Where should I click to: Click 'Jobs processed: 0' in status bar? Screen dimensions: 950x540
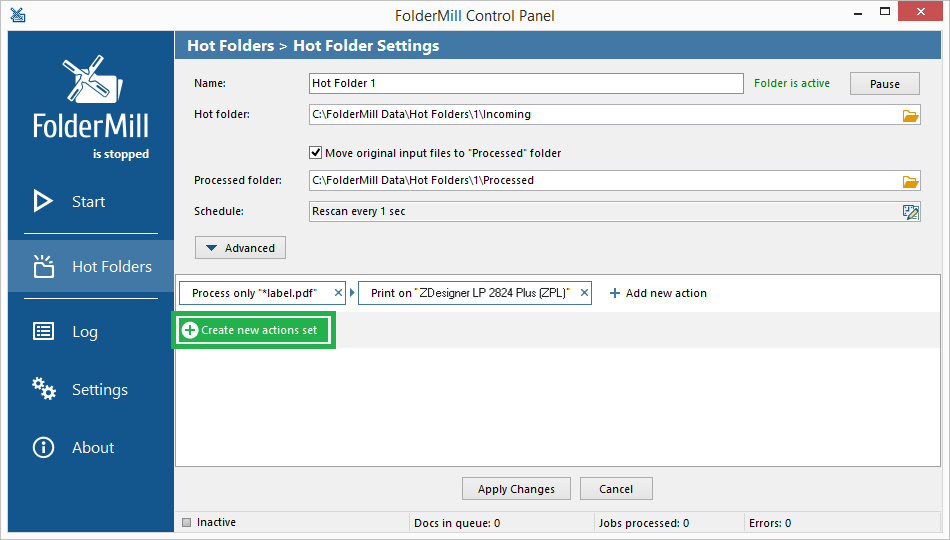tap(643, 523)
